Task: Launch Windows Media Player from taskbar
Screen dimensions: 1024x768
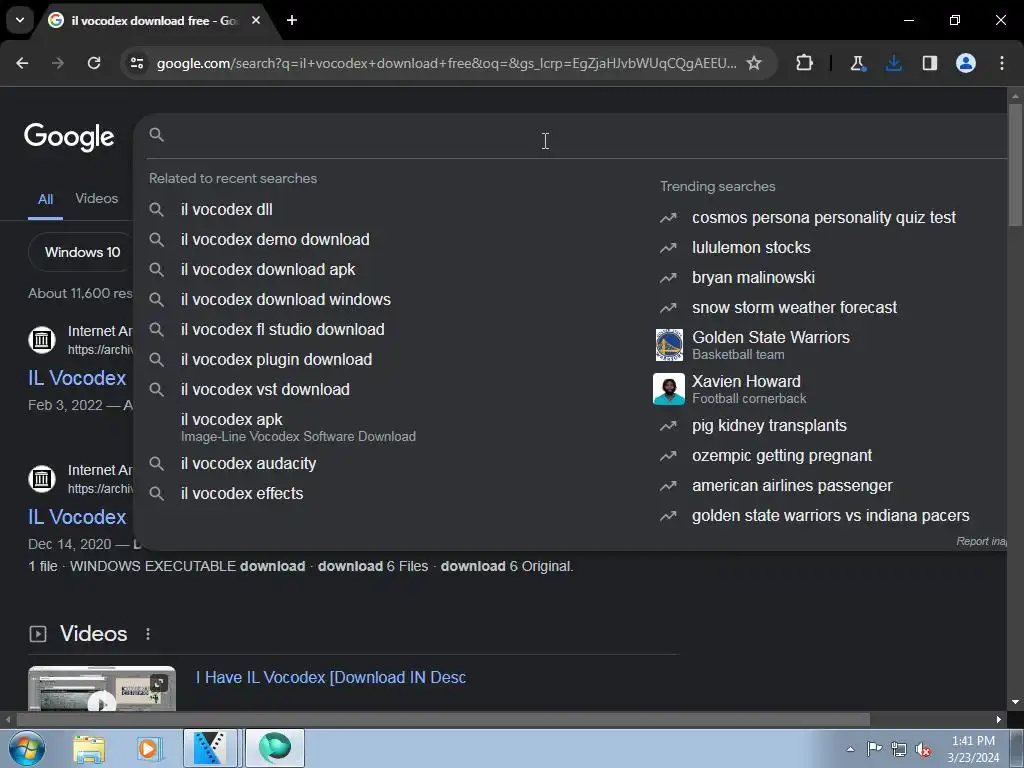Action: click(x=149, y=748)
